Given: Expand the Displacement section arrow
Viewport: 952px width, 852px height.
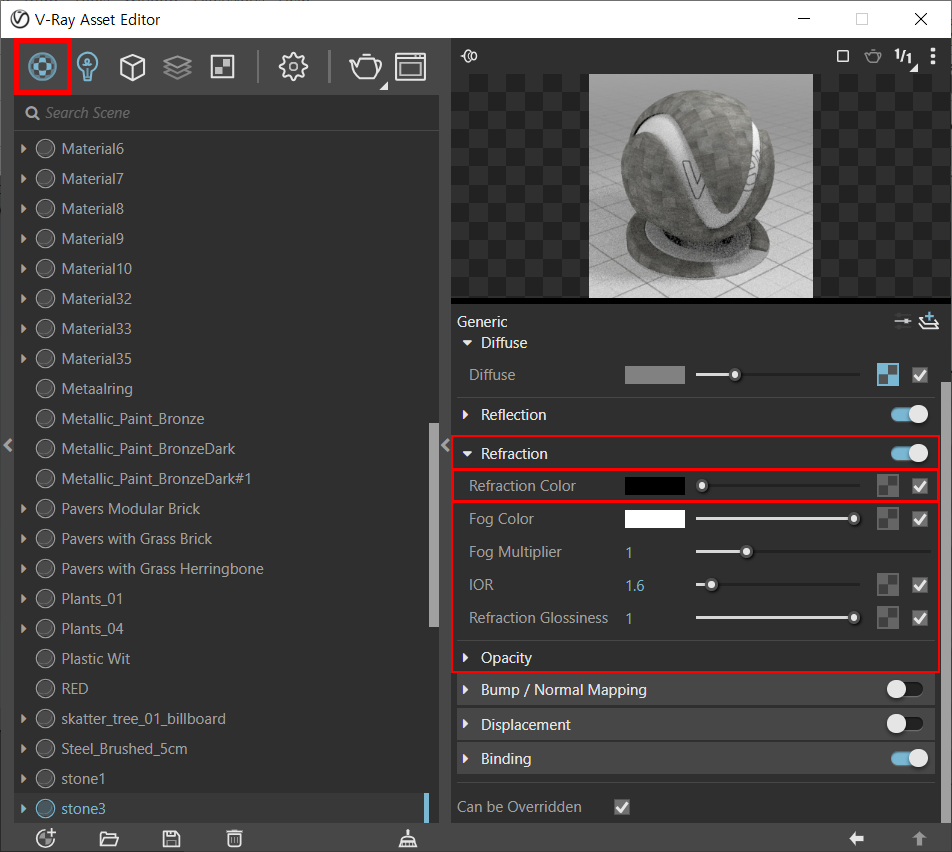Looking at the screenshot, I should click(x=466, y=724).
